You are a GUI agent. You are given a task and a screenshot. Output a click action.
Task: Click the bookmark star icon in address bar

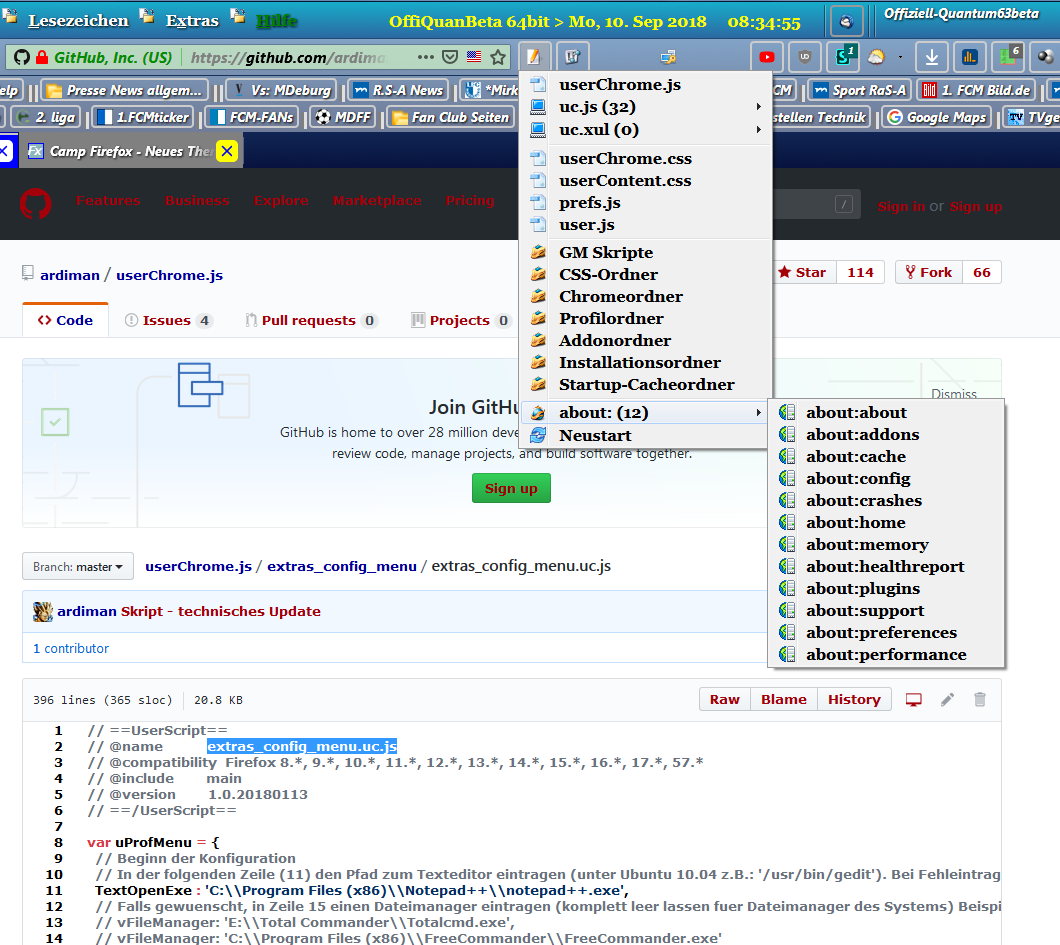point(498,57)
